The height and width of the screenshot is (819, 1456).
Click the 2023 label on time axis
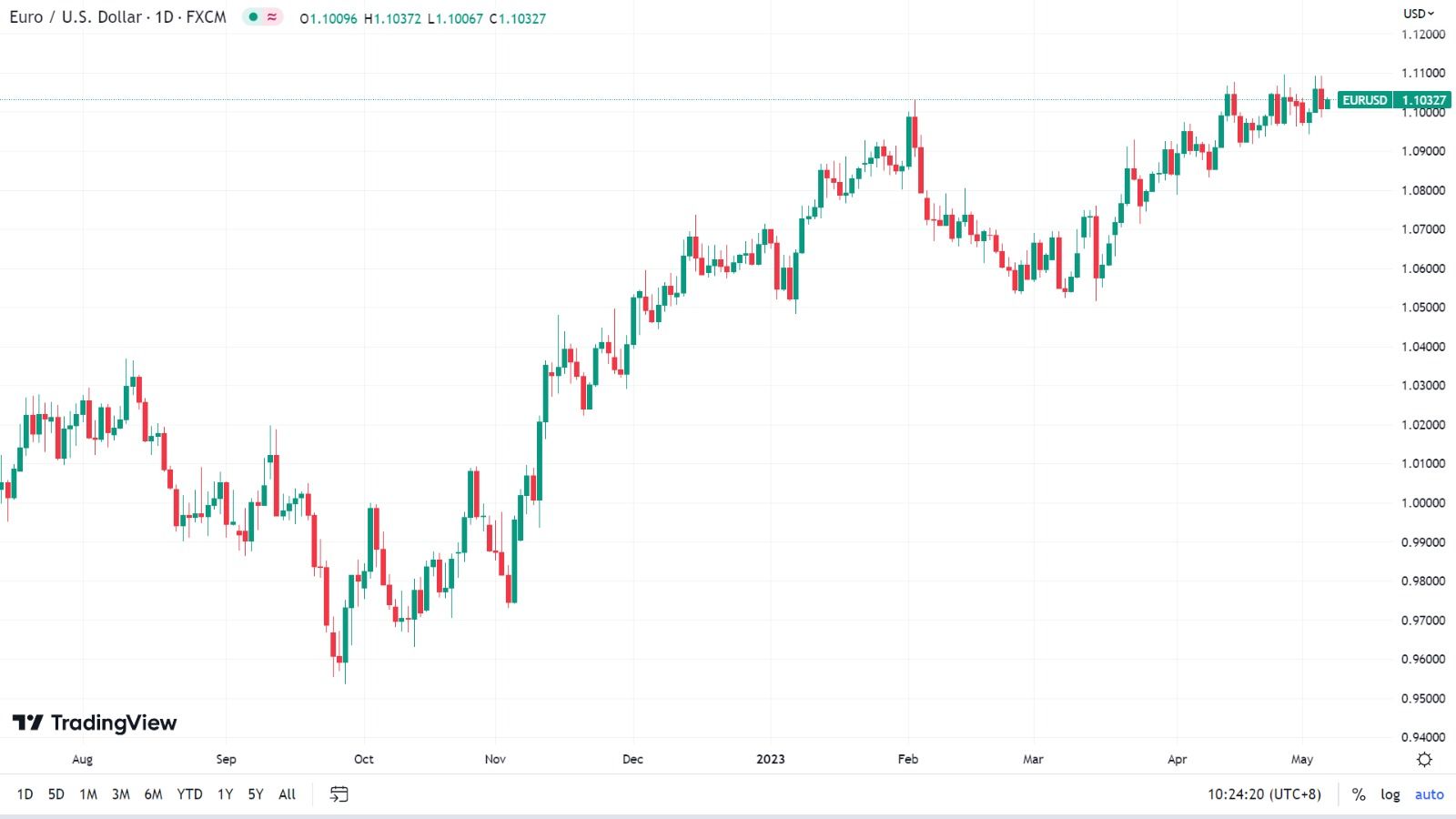click(771, 759)
